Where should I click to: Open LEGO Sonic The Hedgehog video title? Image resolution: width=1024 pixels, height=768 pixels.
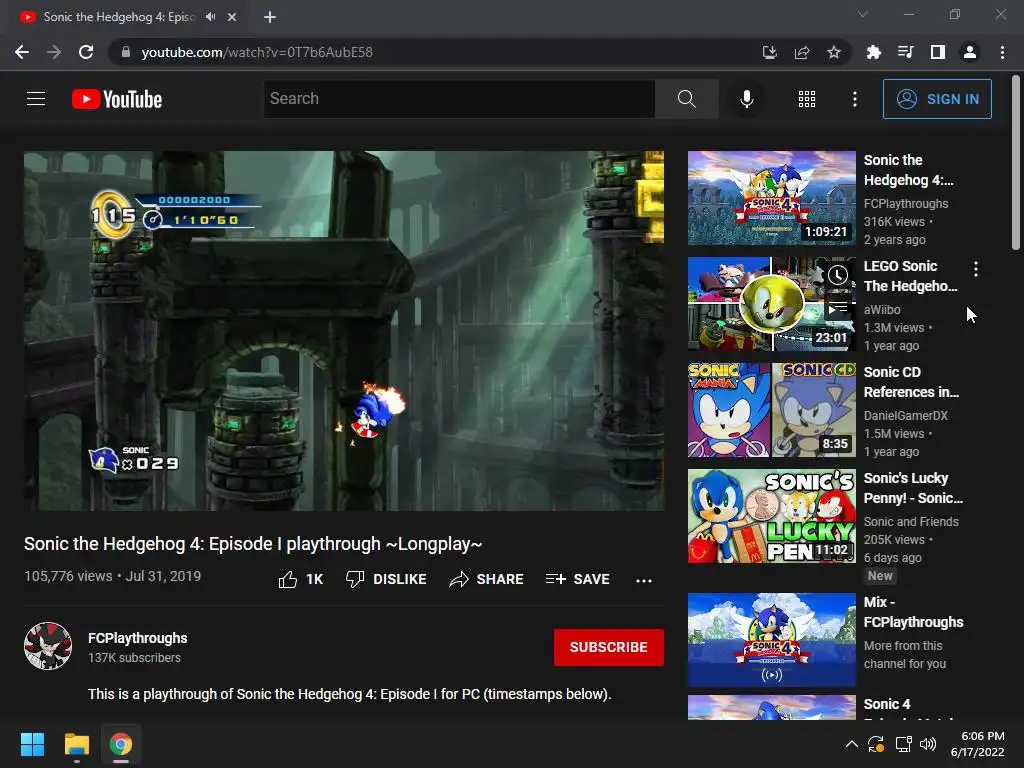click(910, 276)
